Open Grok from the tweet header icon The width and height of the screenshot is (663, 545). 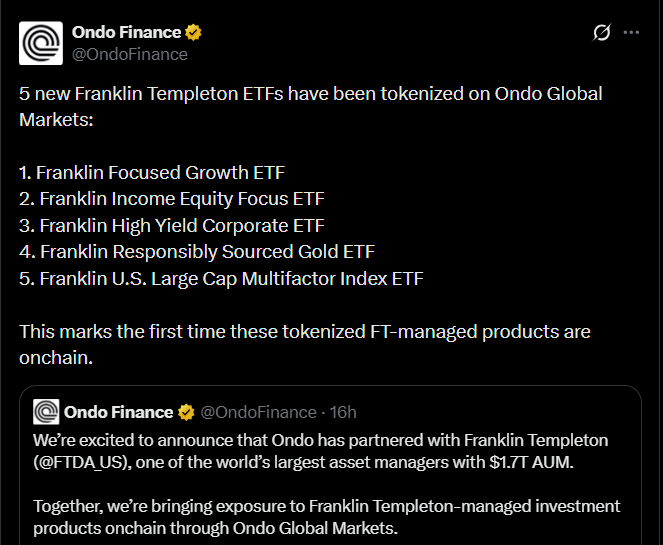[601, 32]
